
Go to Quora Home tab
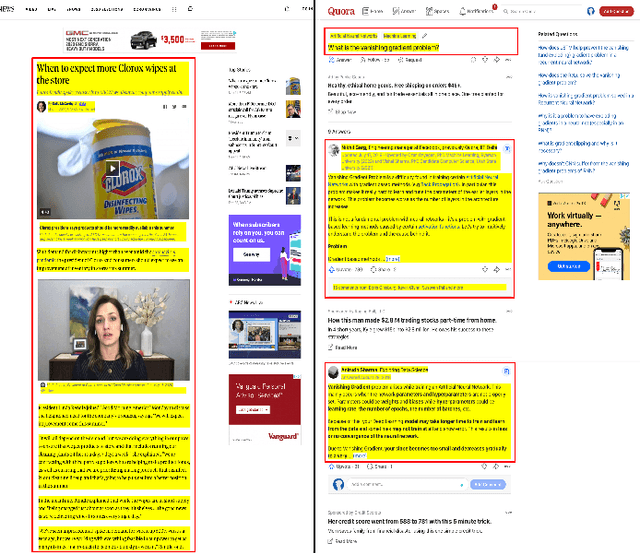pyautogui.click(x=373, y=11)
